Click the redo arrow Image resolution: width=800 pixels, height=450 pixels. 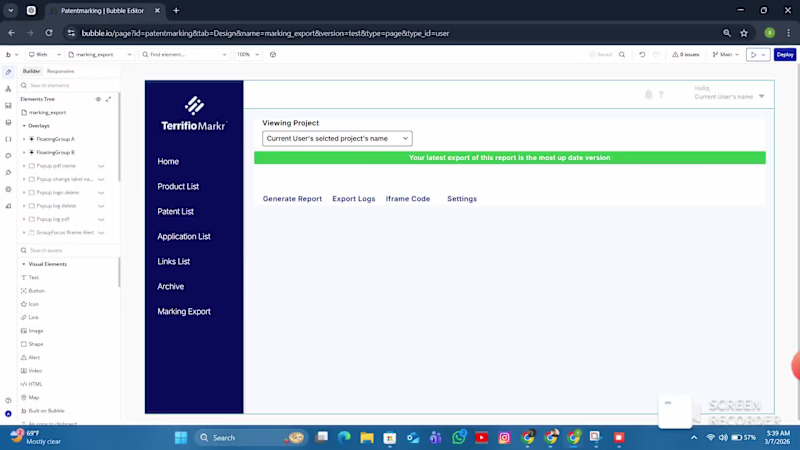[x=656, y=55]
